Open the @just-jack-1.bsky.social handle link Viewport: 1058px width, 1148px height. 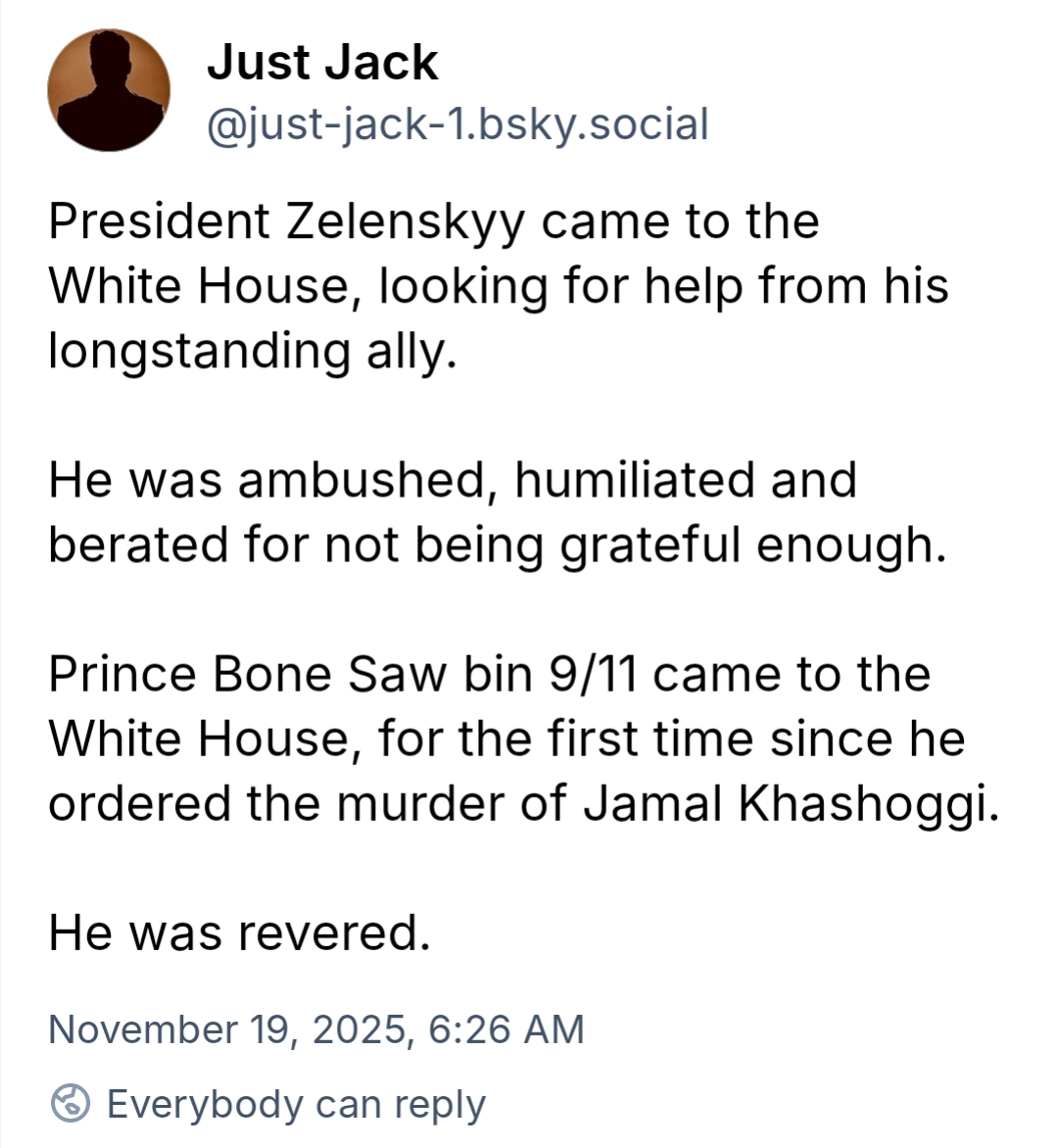point(457,124)
